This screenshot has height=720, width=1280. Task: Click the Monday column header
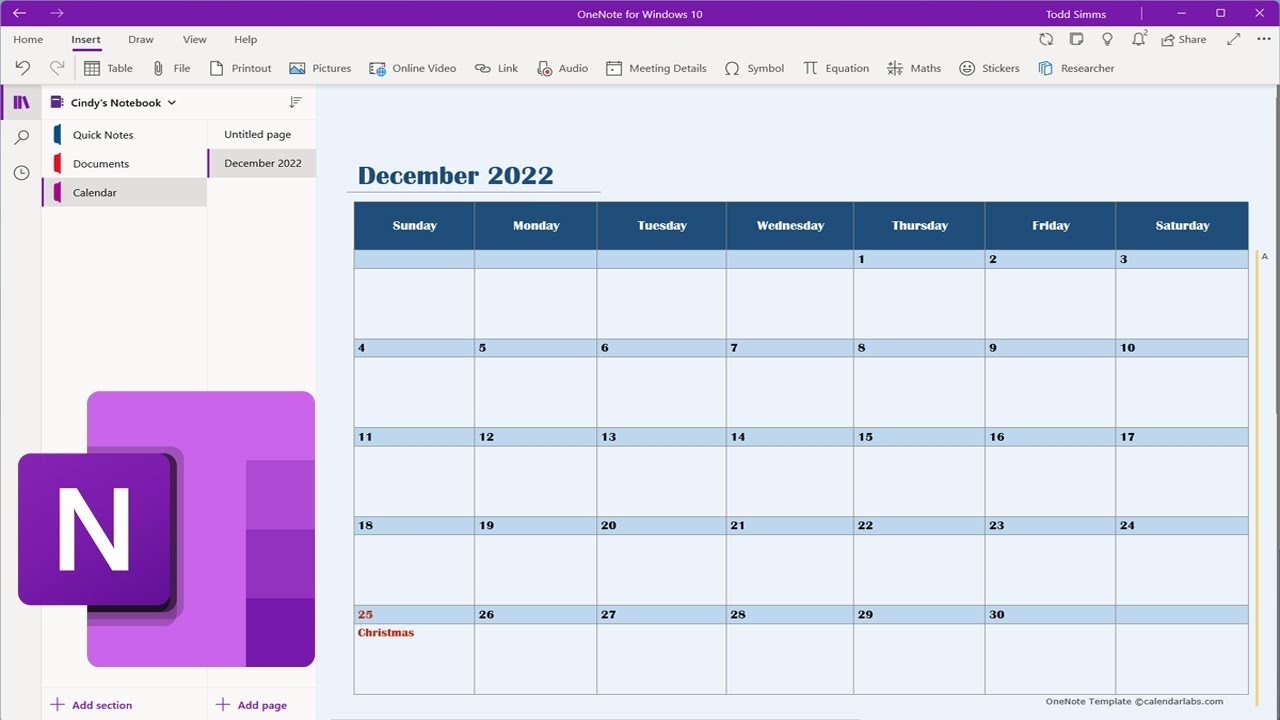point(536,226)
